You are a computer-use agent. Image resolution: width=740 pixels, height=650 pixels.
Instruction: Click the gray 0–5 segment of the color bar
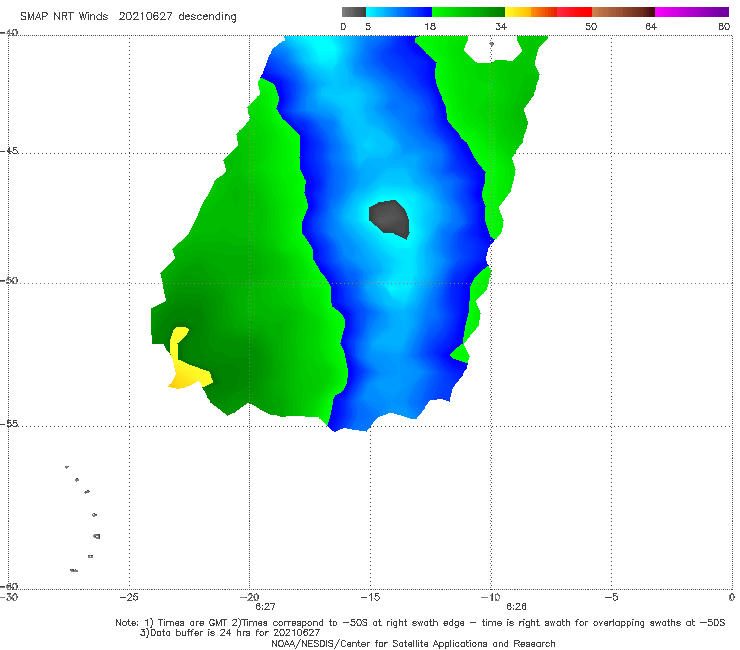(x=353, y=12)
